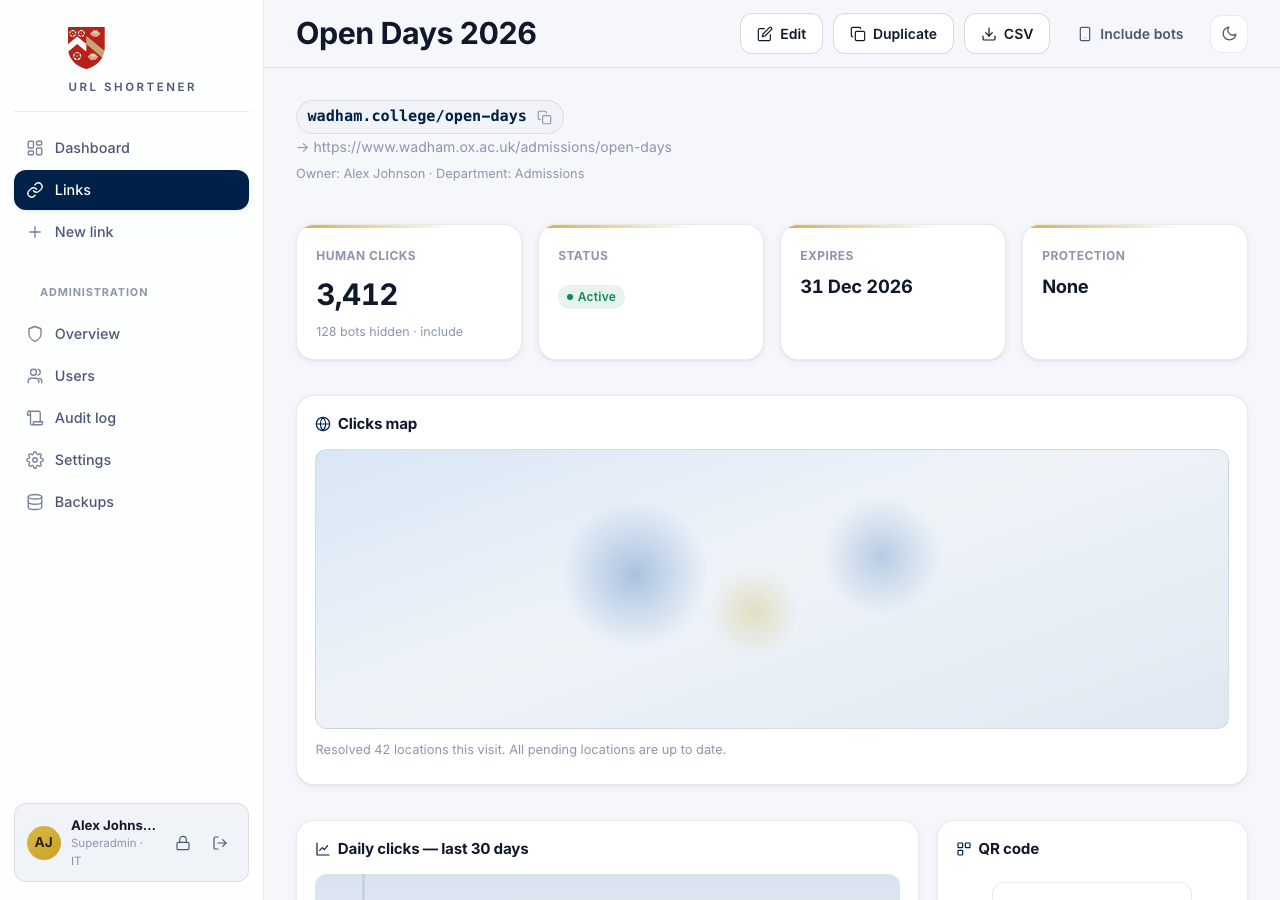Open the Dashboard page
1280x900 pixels.
[131, 148]
